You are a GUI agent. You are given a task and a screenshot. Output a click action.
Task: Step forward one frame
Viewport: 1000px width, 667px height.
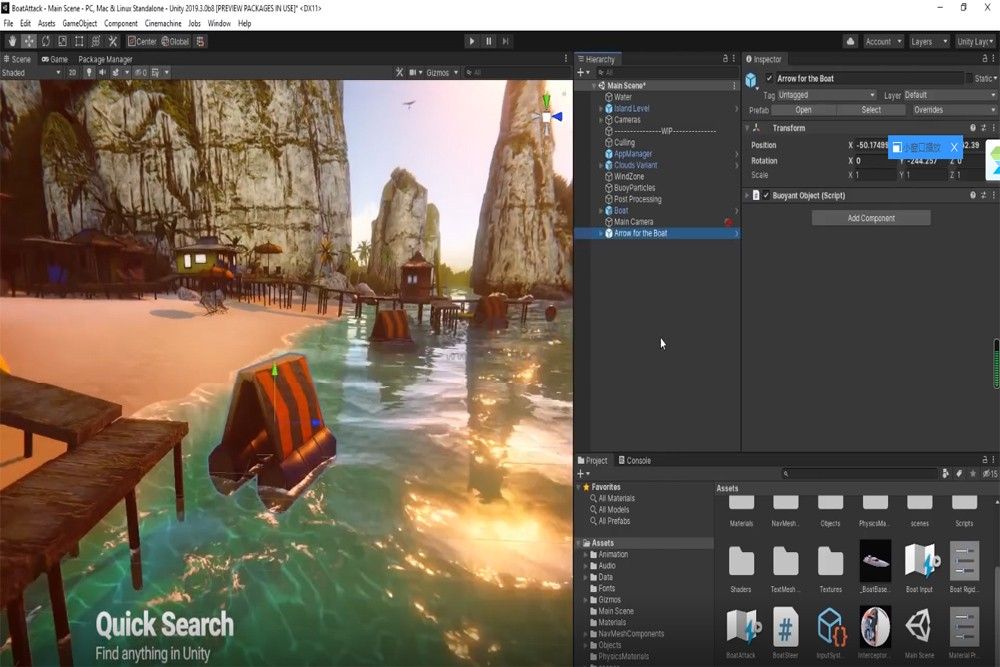coord(505,41)
